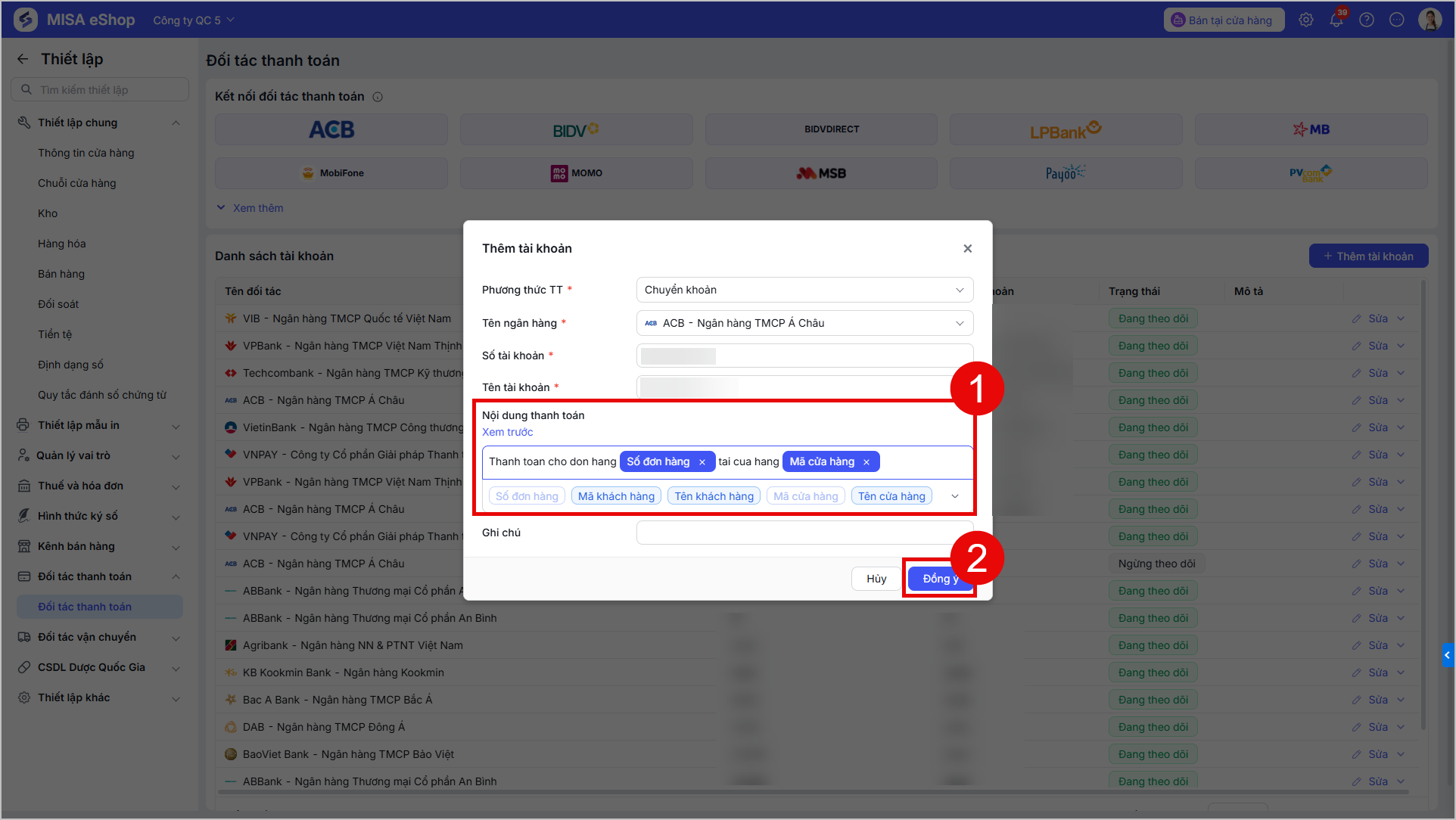Open the Công ty QC 5 company dropdown

[194, 20]
